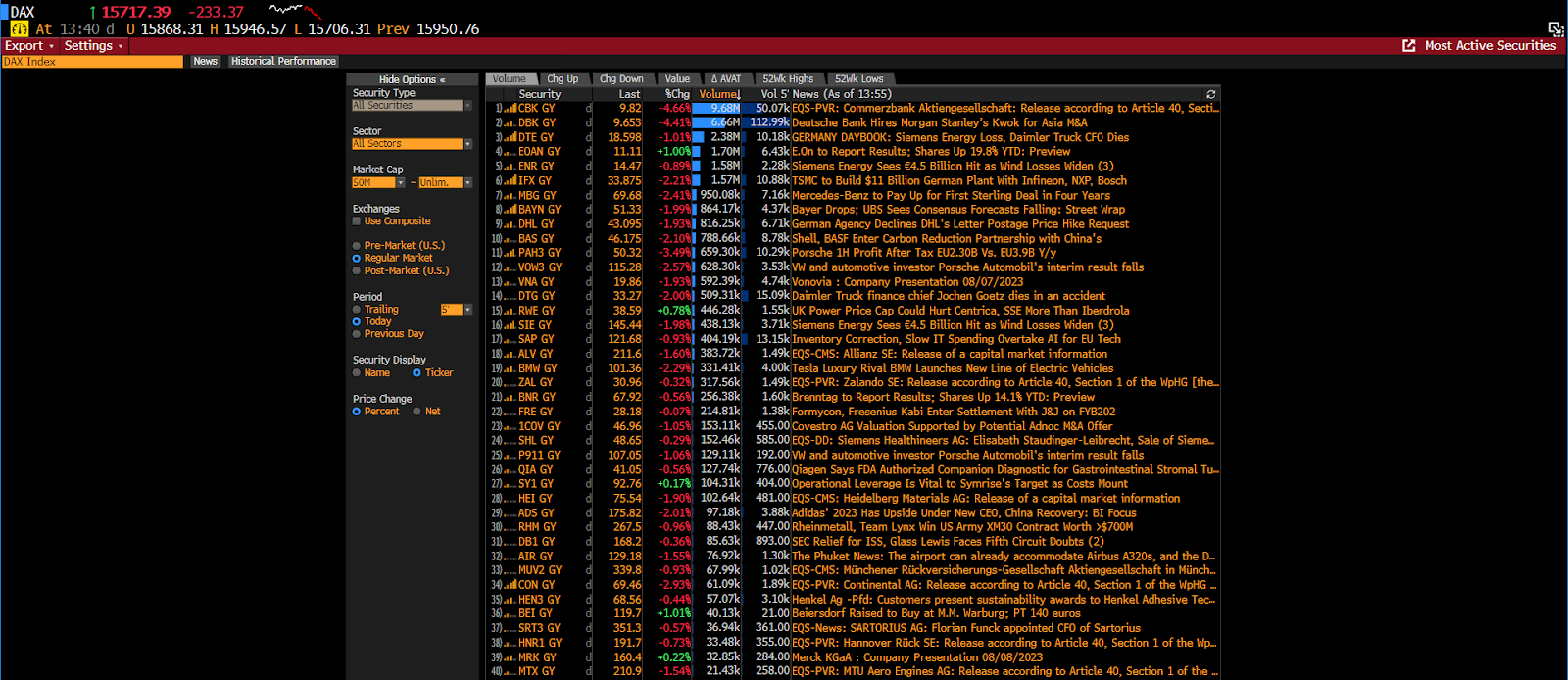This screenshot has height=680, width=1568.
Task: Select the Post-Market (U.S.) radio option
Action: click(357, 271)
